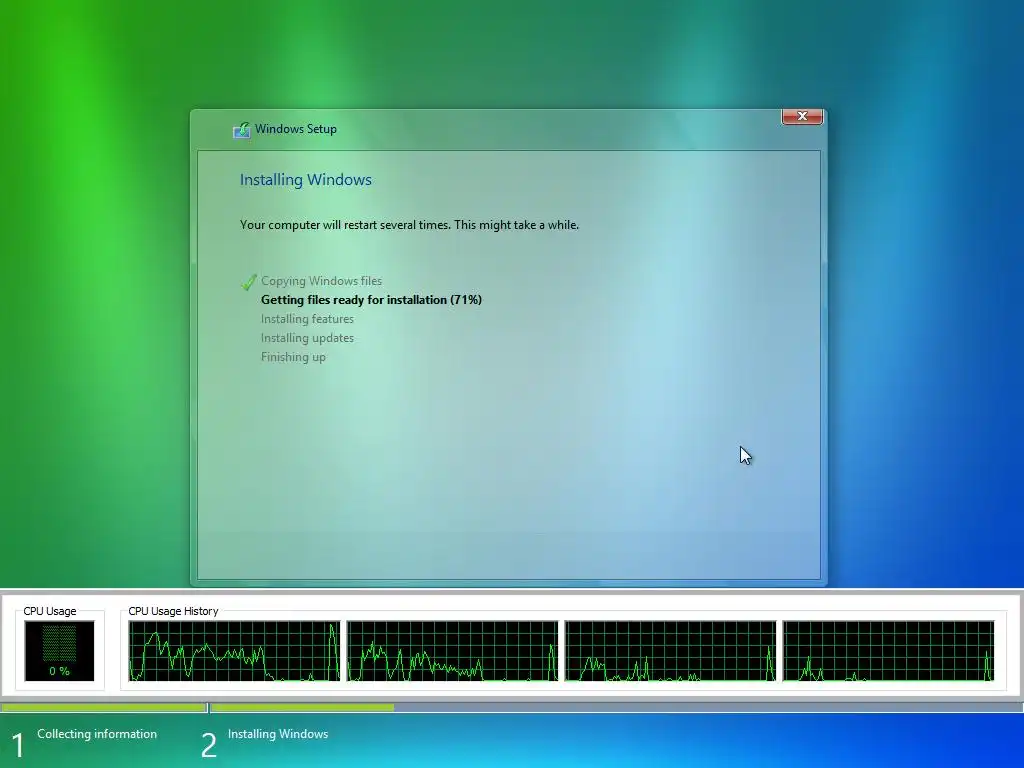Click the Windows Setup title bar icon
1024x768 pixels.
pyautogui.click(x=242, y=129)
